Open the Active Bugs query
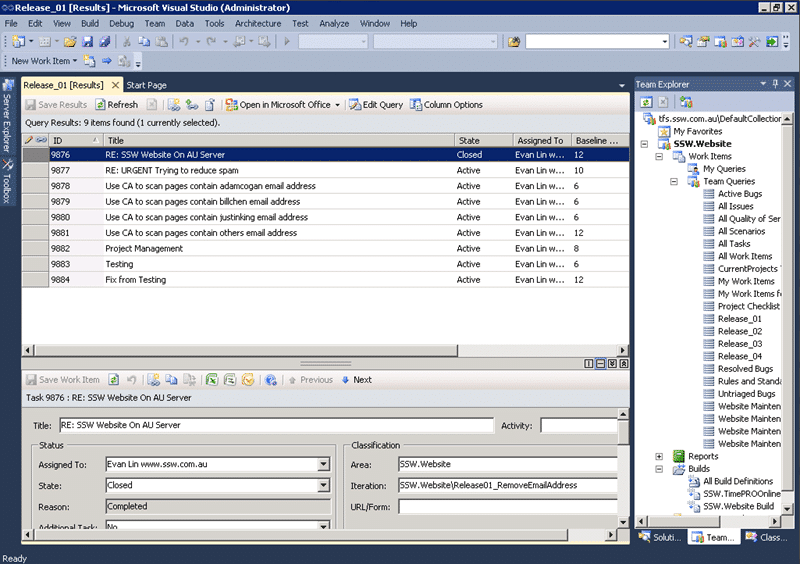 point(739,194)
